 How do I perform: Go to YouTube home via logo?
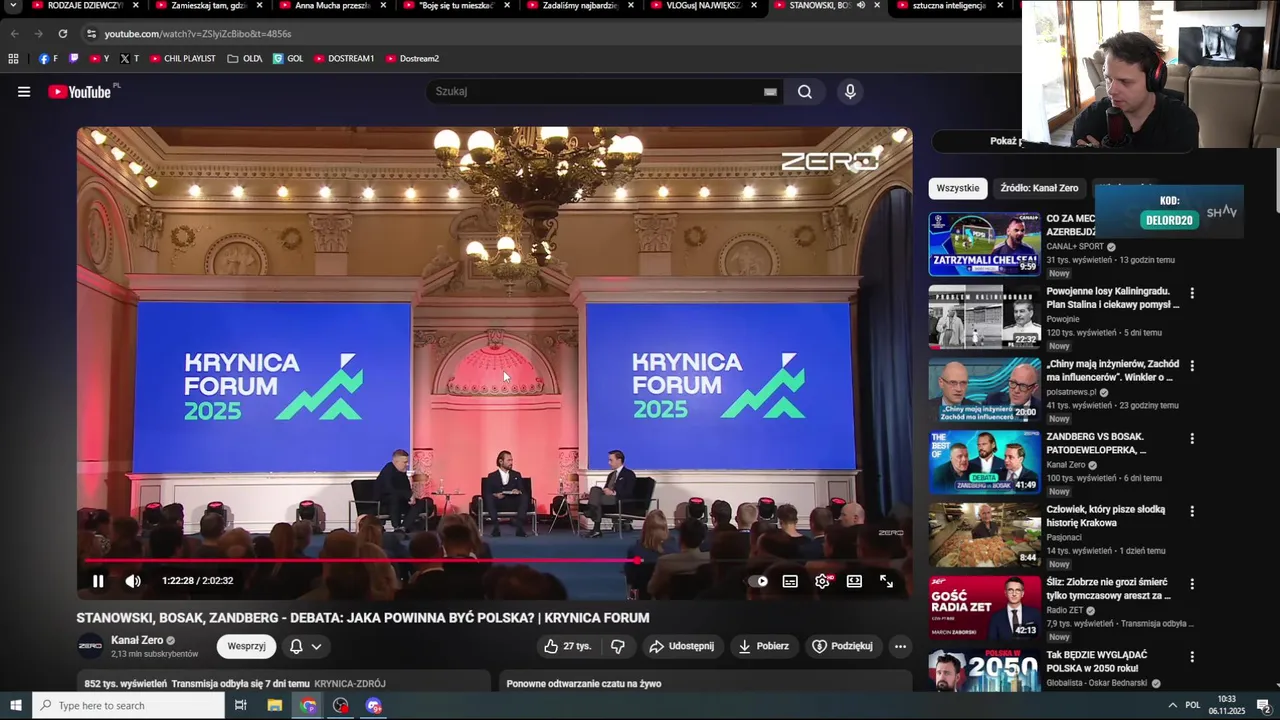coord(80,92)
